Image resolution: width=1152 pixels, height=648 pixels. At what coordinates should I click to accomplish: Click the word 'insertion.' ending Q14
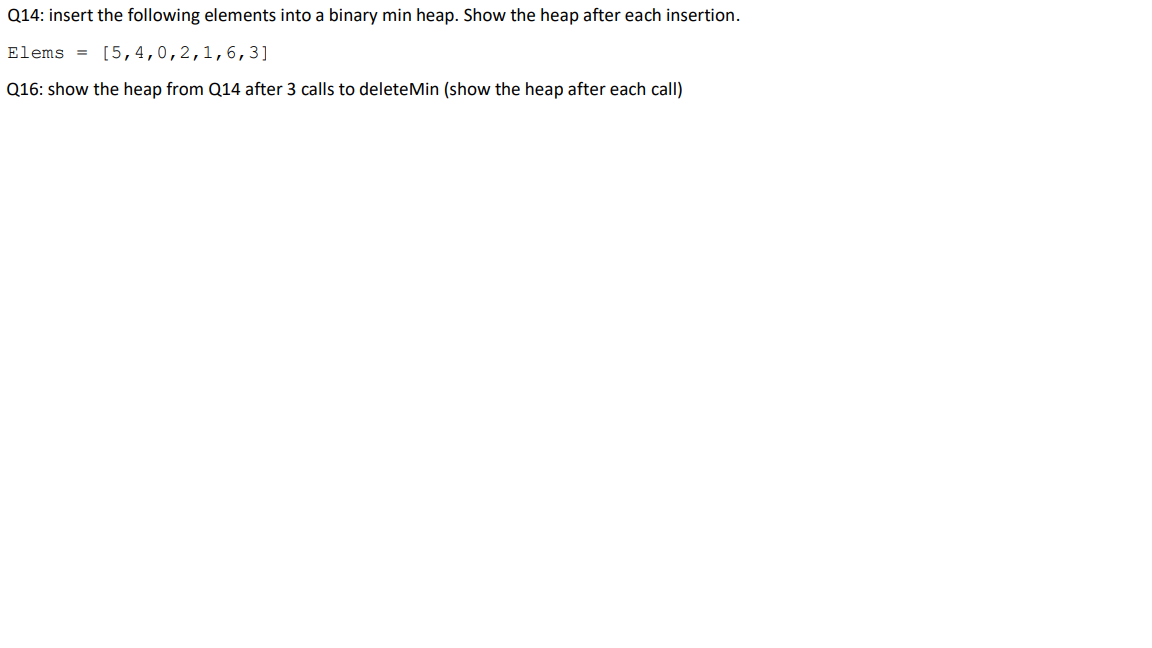pos(703,15)
